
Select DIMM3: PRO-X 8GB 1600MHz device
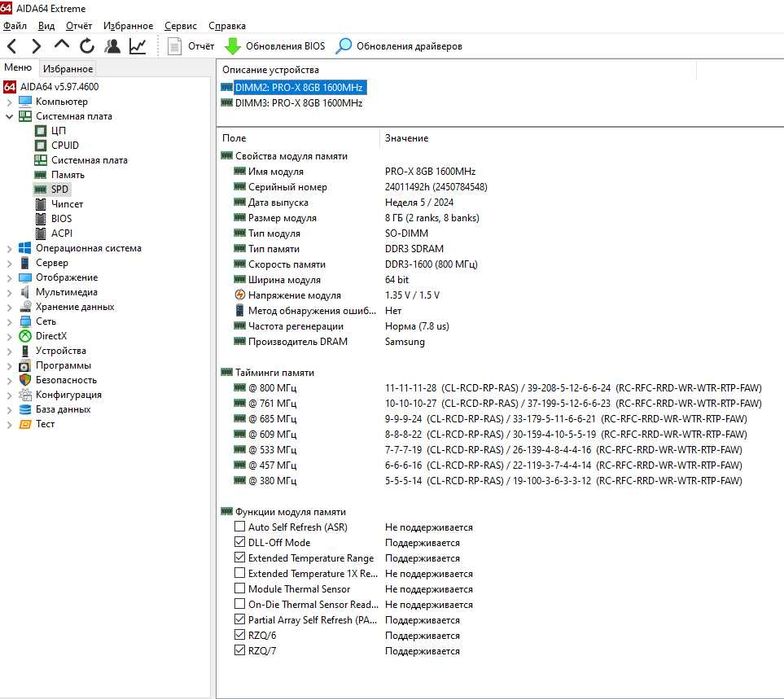pos(298,103)
